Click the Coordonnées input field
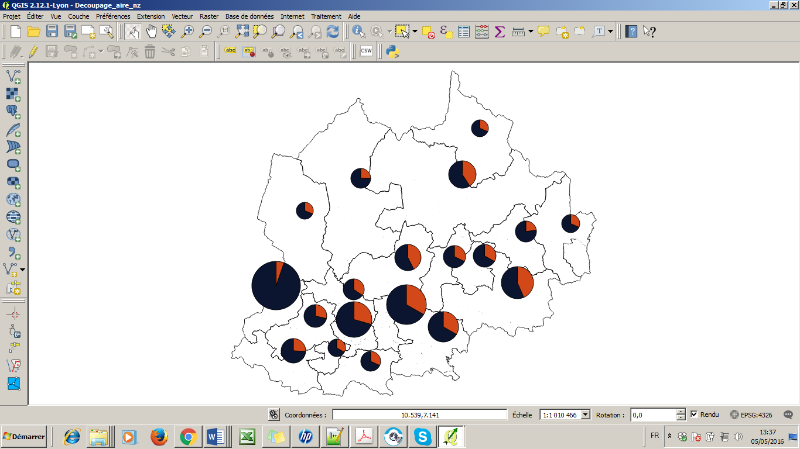 tap(419, 414)
